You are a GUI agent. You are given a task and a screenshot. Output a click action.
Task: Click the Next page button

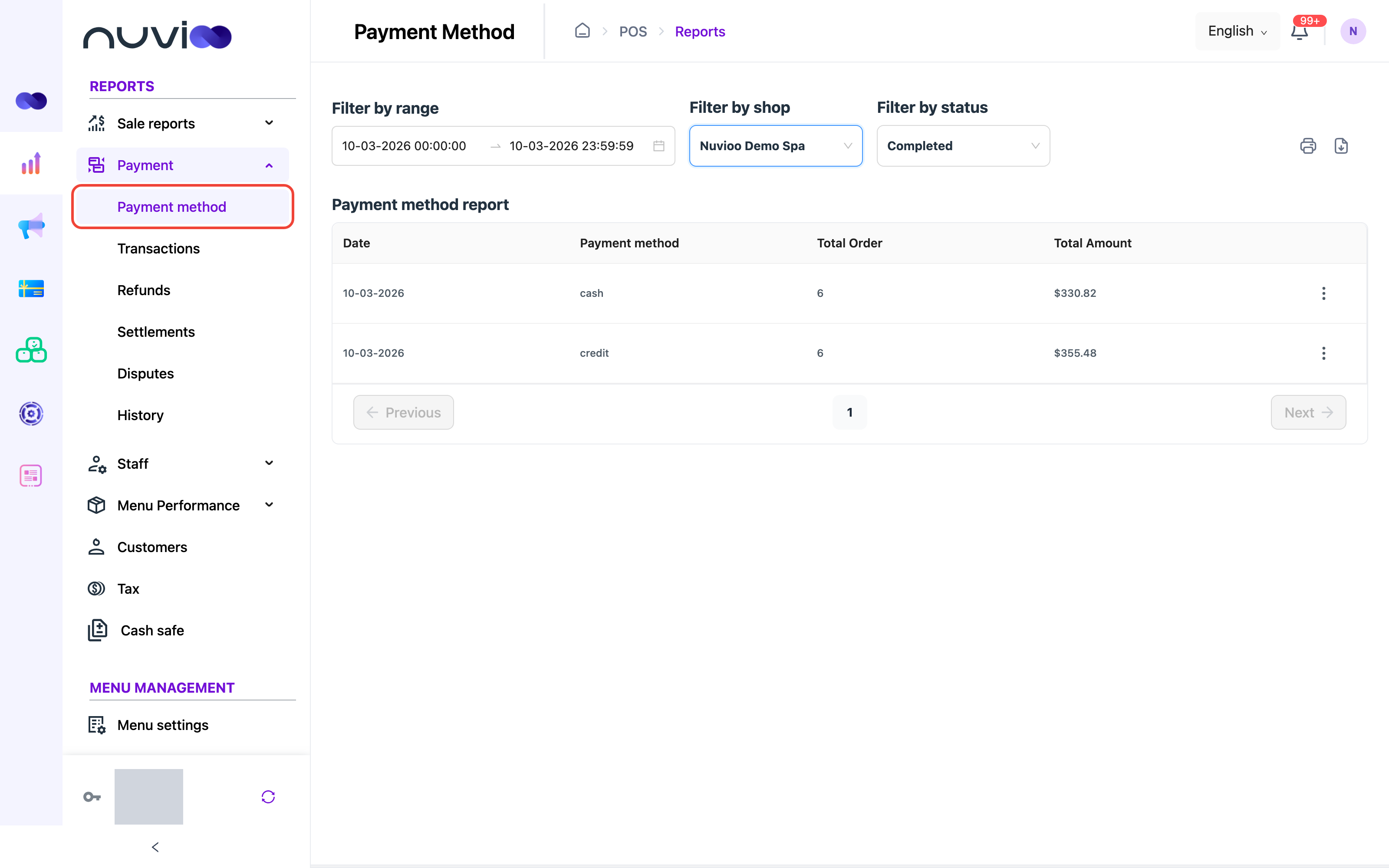click(x=1308, y=412)
